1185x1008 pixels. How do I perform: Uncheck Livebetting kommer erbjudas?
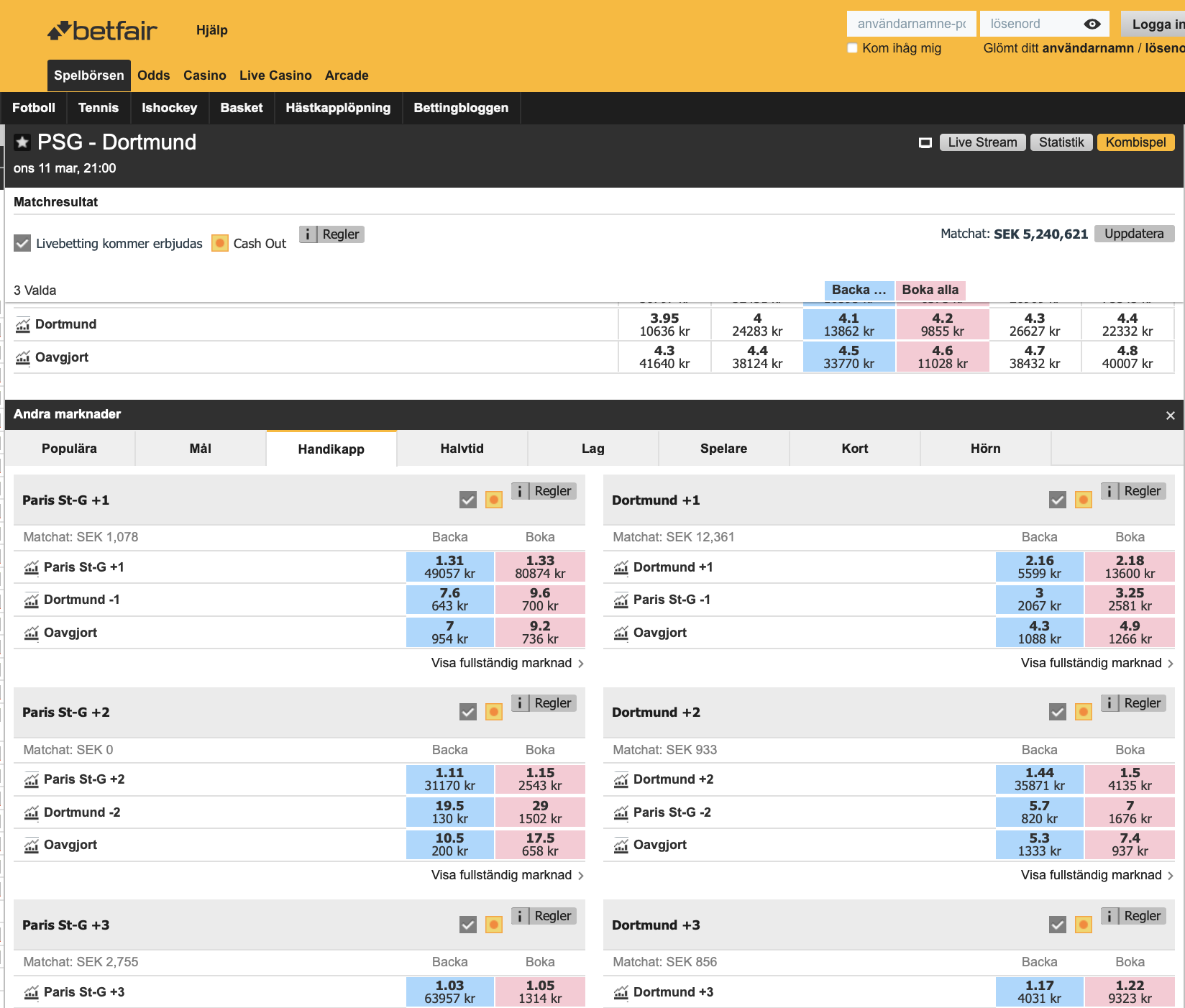(x=22, y=243)
